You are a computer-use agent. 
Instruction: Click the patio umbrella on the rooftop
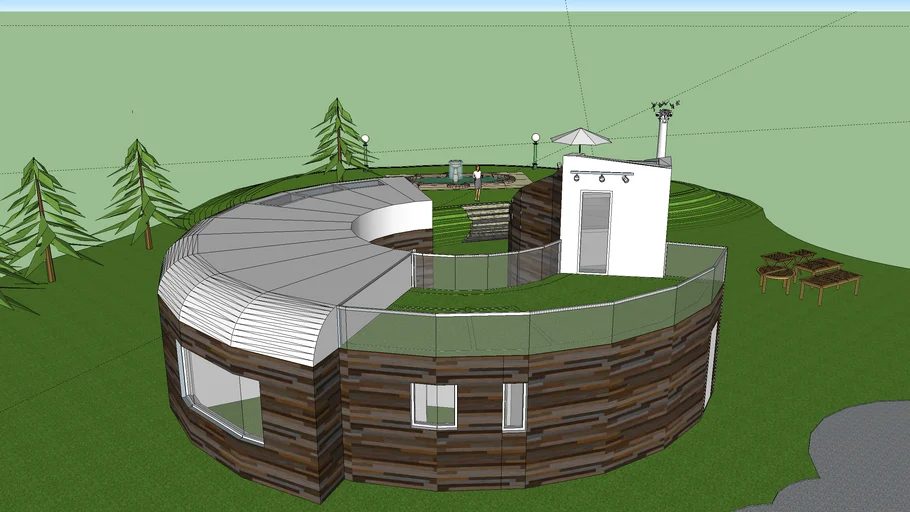[x=580, y=136]
